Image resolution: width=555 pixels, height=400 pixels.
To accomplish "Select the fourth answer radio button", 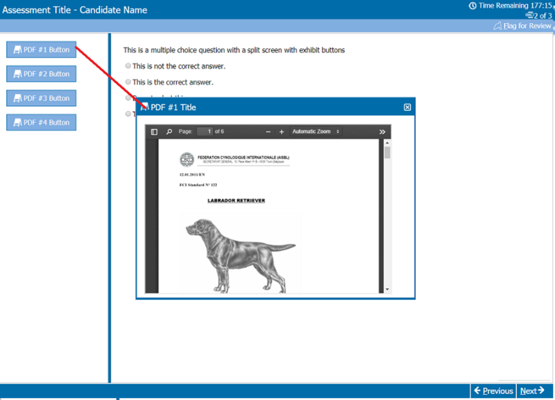I will pyautogui.click(x=128, y=114).
